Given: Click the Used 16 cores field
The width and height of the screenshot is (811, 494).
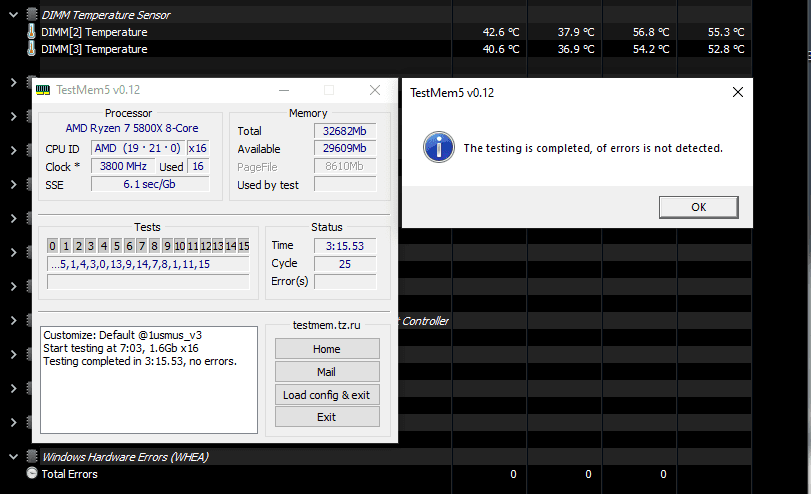Looking at the screenshot, I should point(198,166).
